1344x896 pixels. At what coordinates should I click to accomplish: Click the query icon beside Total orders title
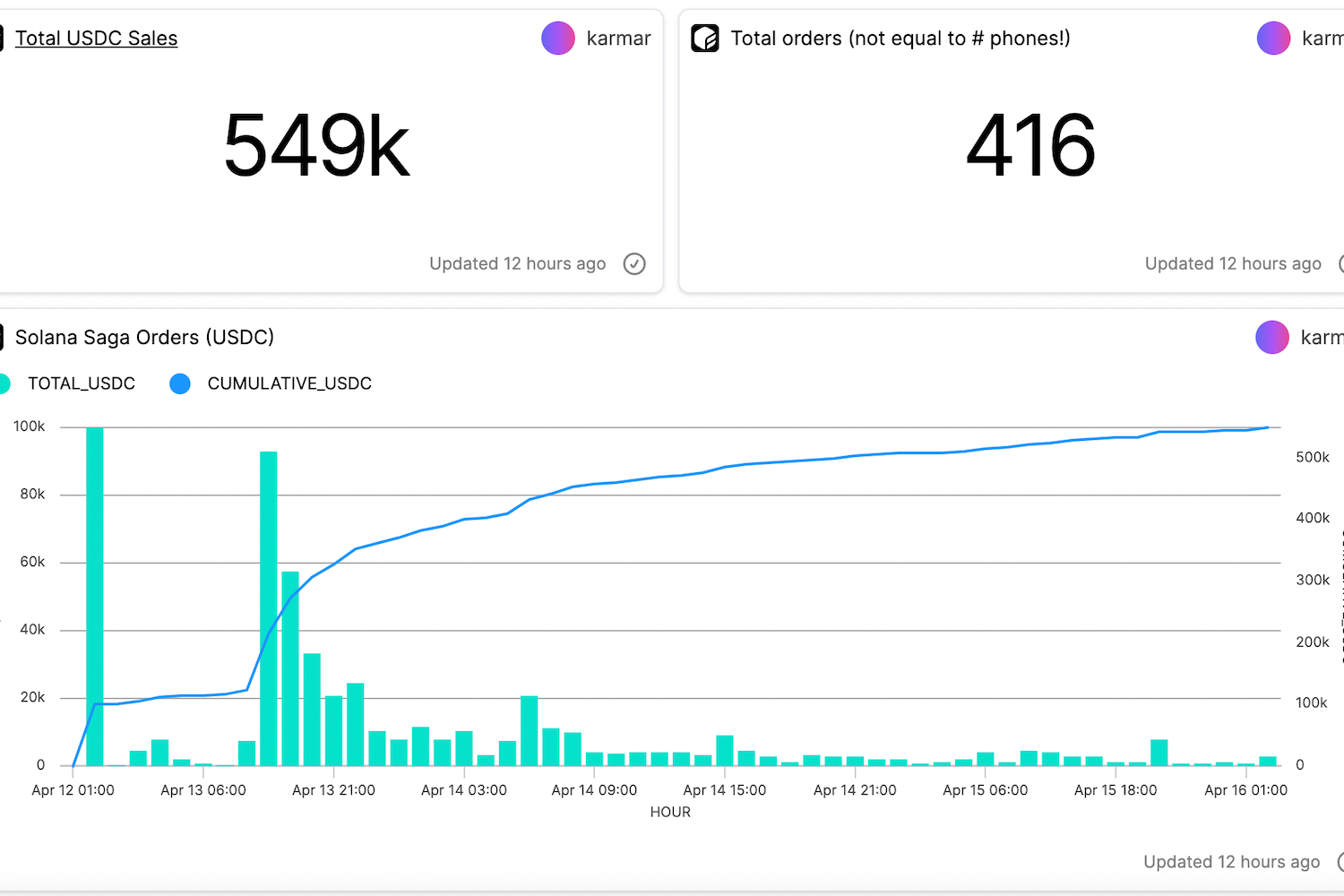click(x=705, y=39)
